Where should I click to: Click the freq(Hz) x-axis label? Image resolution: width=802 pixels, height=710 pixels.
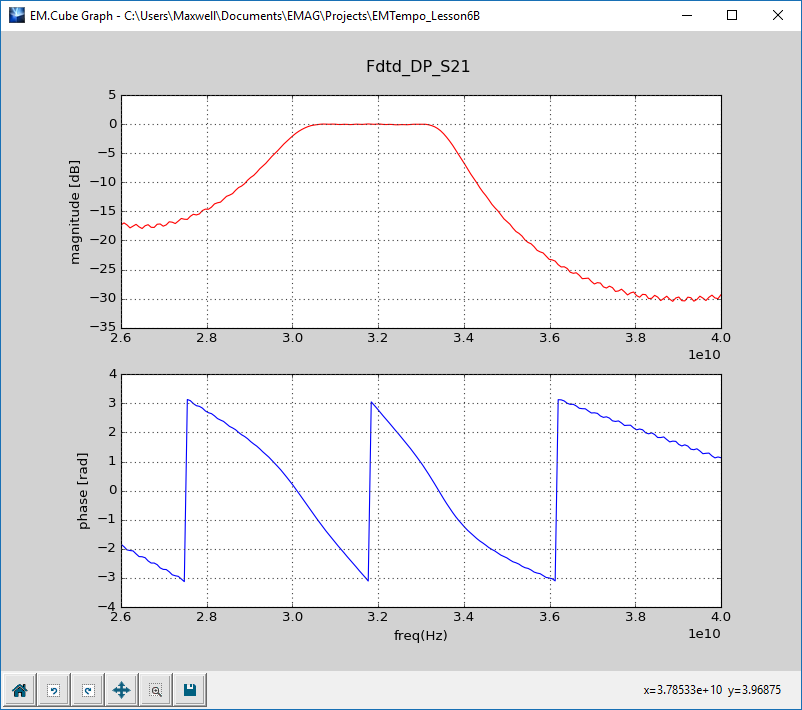click(x=420, y=636)
